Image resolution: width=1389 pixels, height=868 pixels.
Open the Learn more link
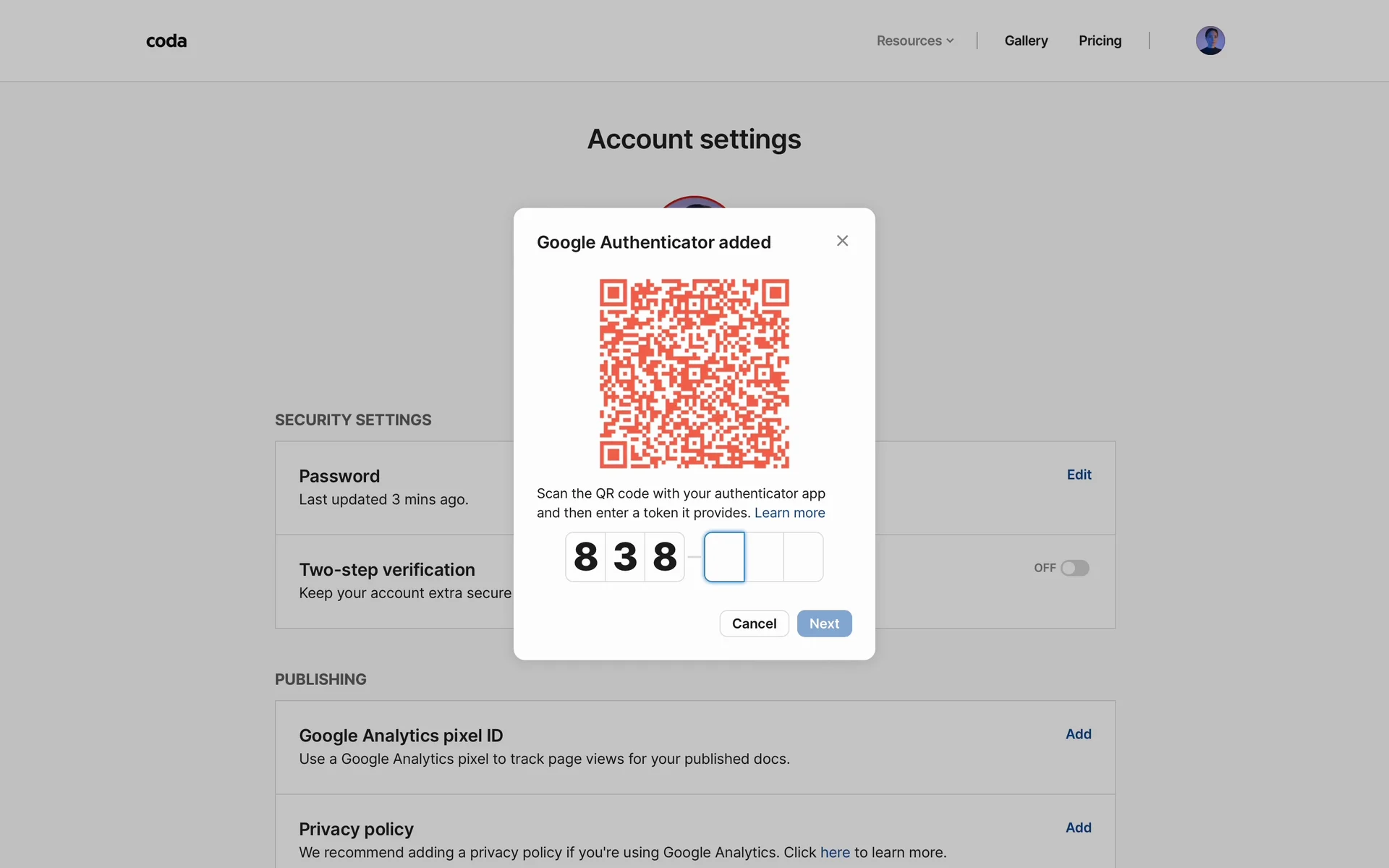tap(789, 513)
